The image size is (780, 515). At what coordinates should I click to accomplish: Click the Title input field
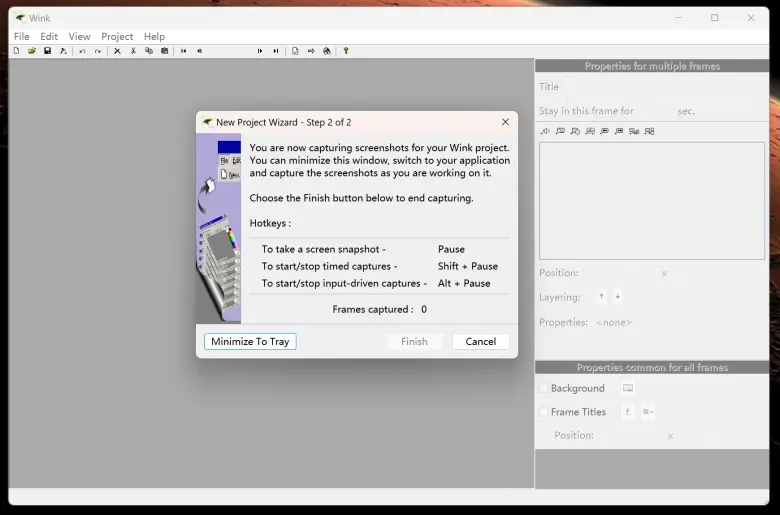664,87
